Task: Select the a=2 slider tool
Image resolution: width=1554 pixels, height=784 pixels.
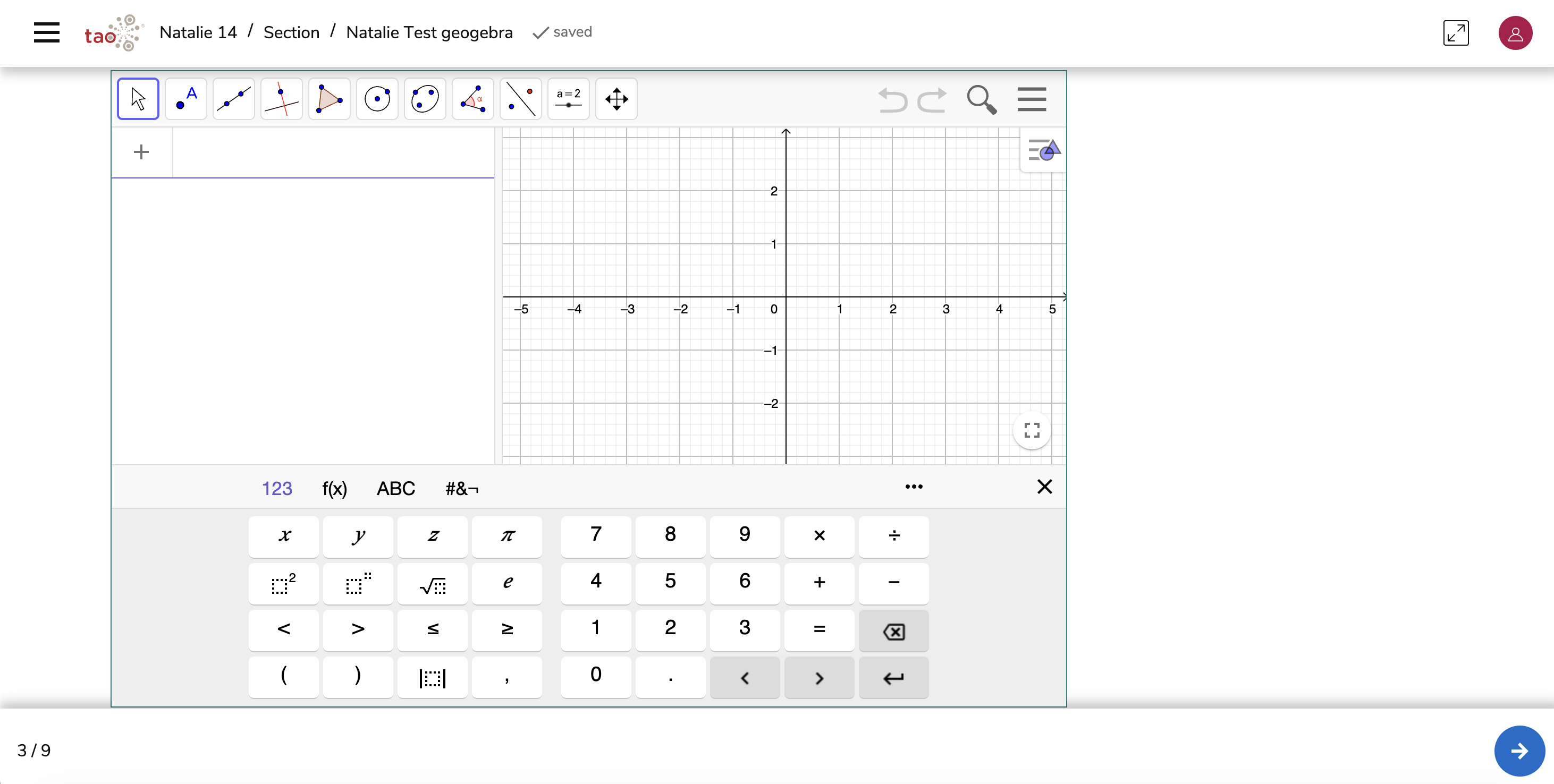Action: (x=568, y=98)
